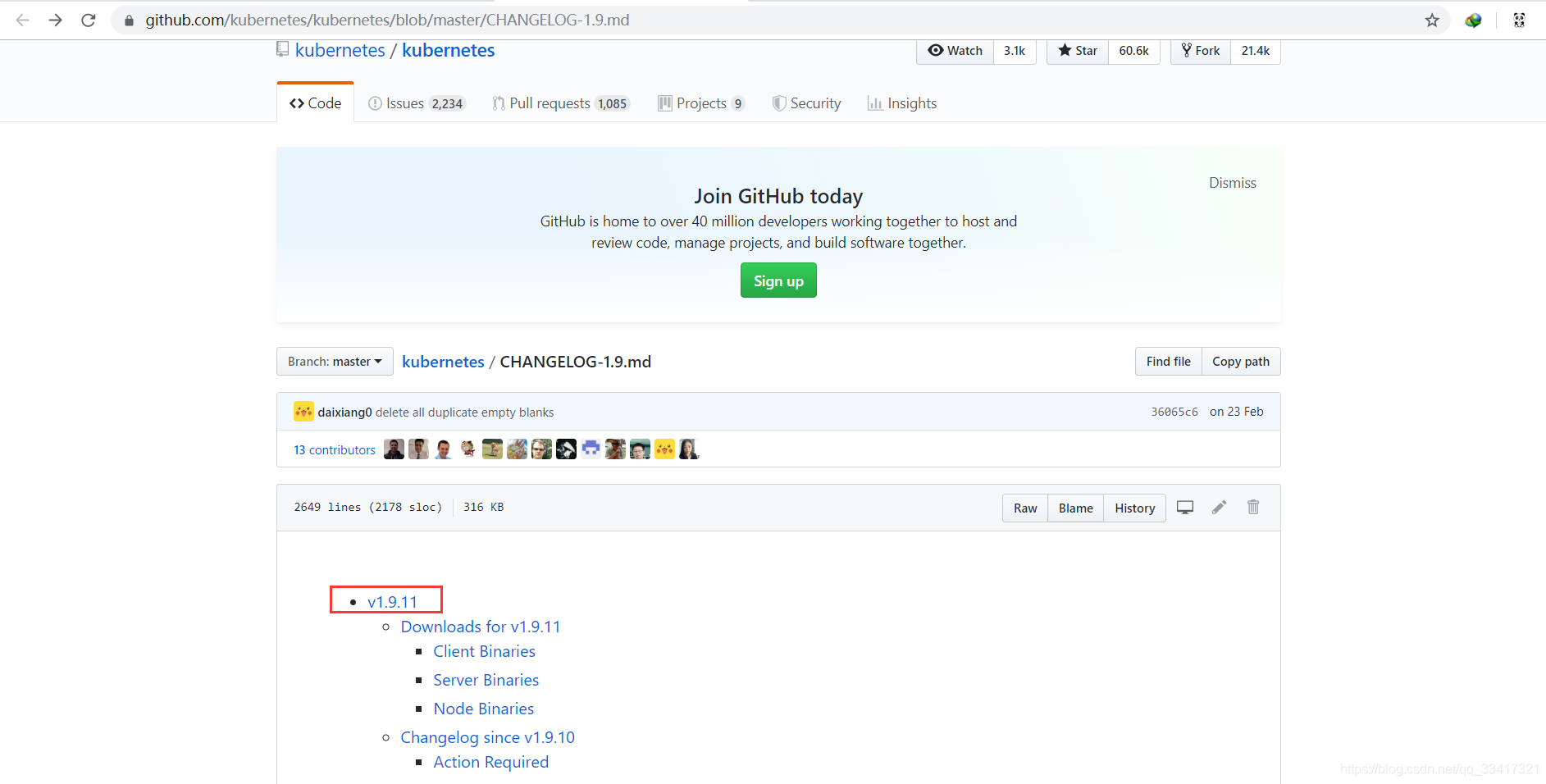The height and width of the screenshot is (784, 1546).
Task: Open the last contributor avatar
Action: pos(689,449)
